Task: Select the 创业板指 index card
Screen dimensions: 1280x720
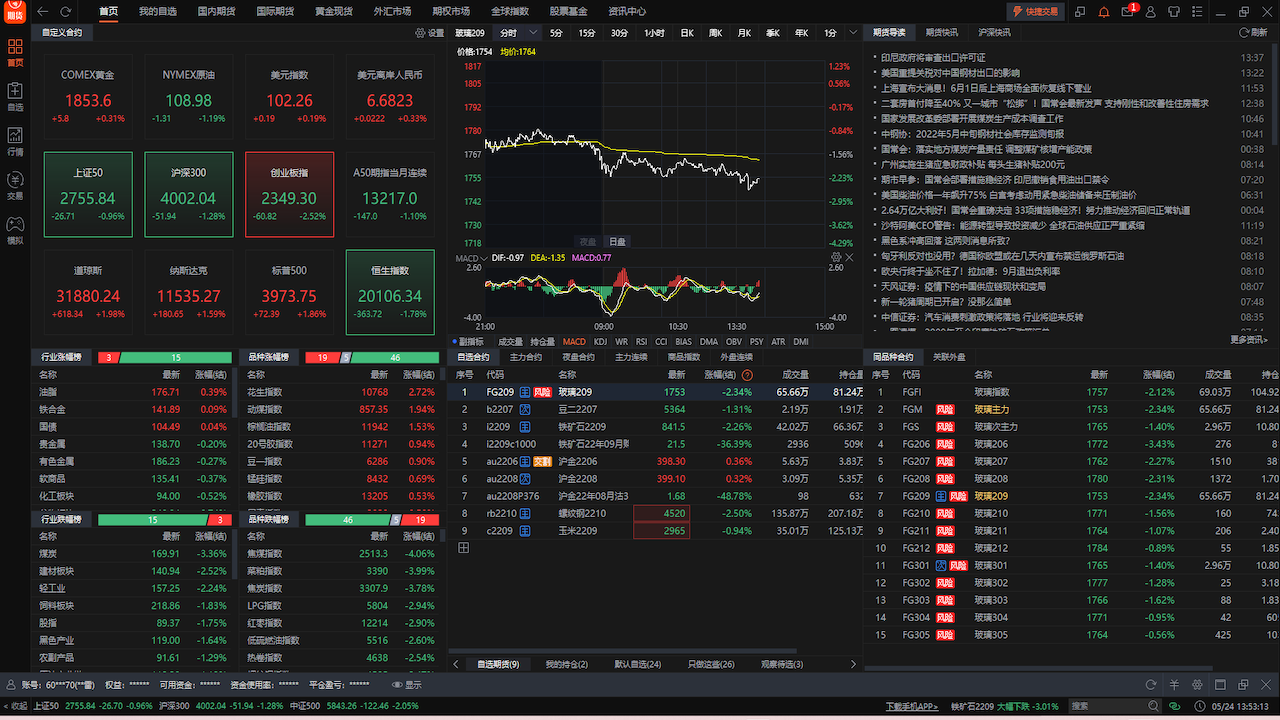Action: pyautogui.click(x=289, y=194)
